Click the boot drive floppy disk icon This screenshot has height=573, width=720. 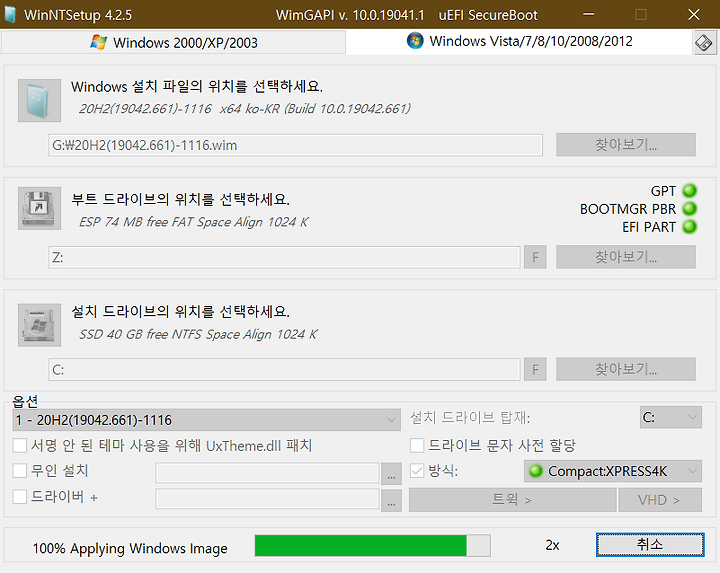(x=39, y=208)
